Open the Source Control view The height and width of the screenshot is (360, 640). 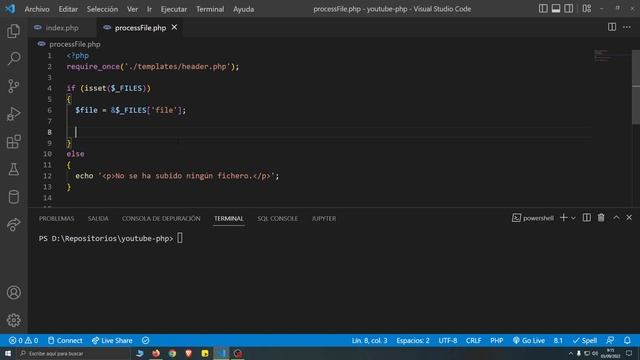pos(13,86)
